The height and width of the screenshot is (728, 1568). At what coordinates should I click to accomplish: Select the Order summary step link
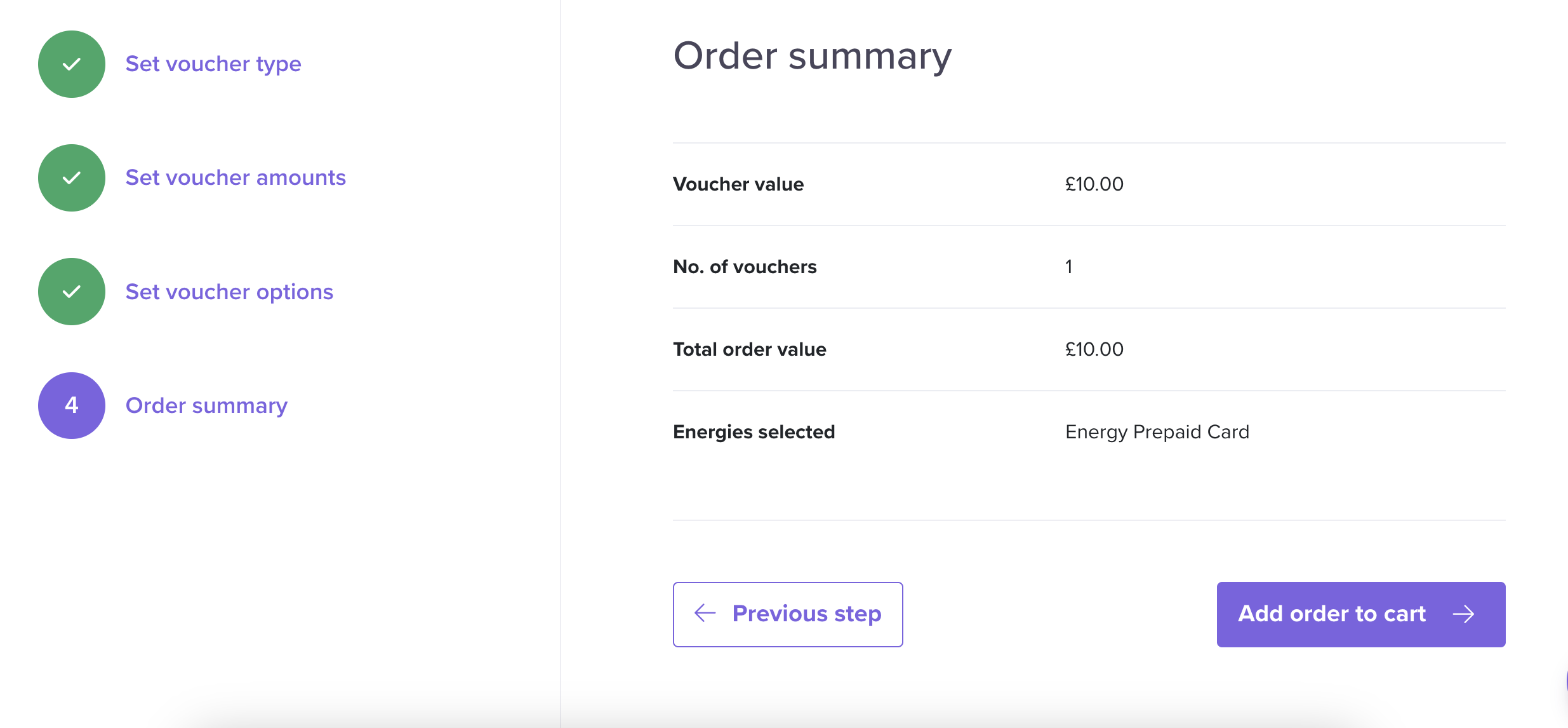coord(206,405)
